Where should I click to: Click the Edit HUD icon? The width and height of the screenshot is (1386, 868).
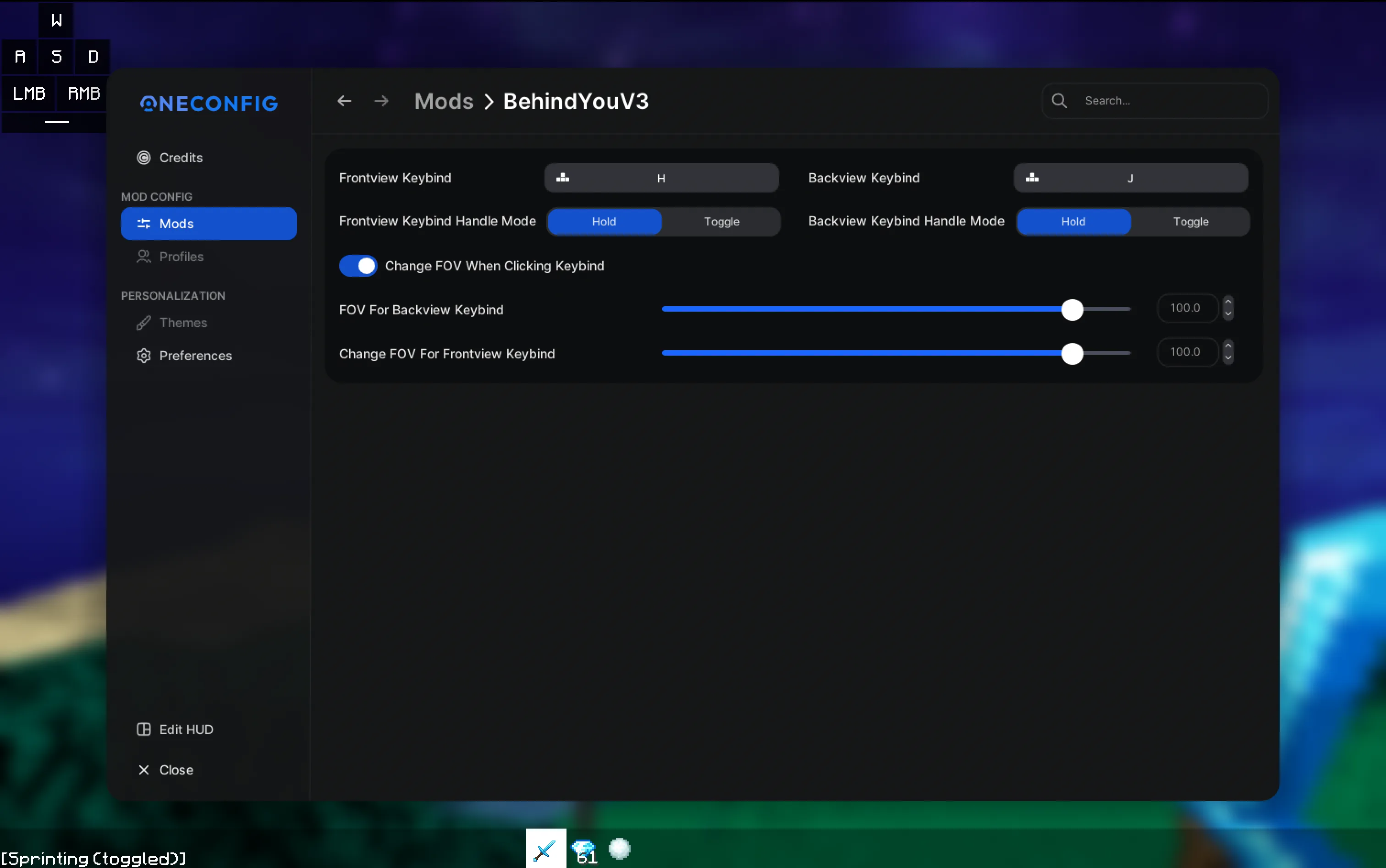point(143,729)
